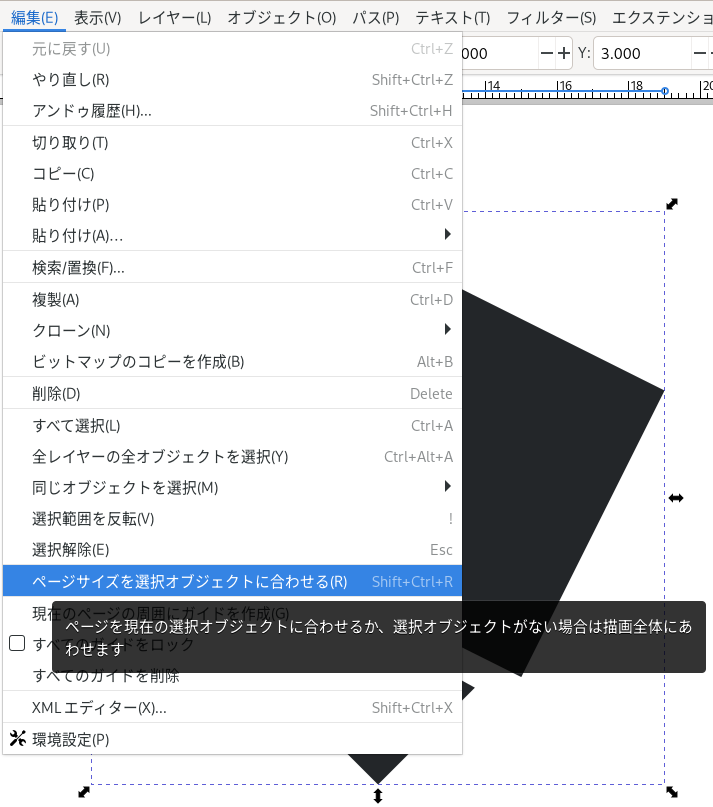The width and height of the screenshot is (713, 807).
Task: Click top-right corner scale handle
Action: click(672, 204)
